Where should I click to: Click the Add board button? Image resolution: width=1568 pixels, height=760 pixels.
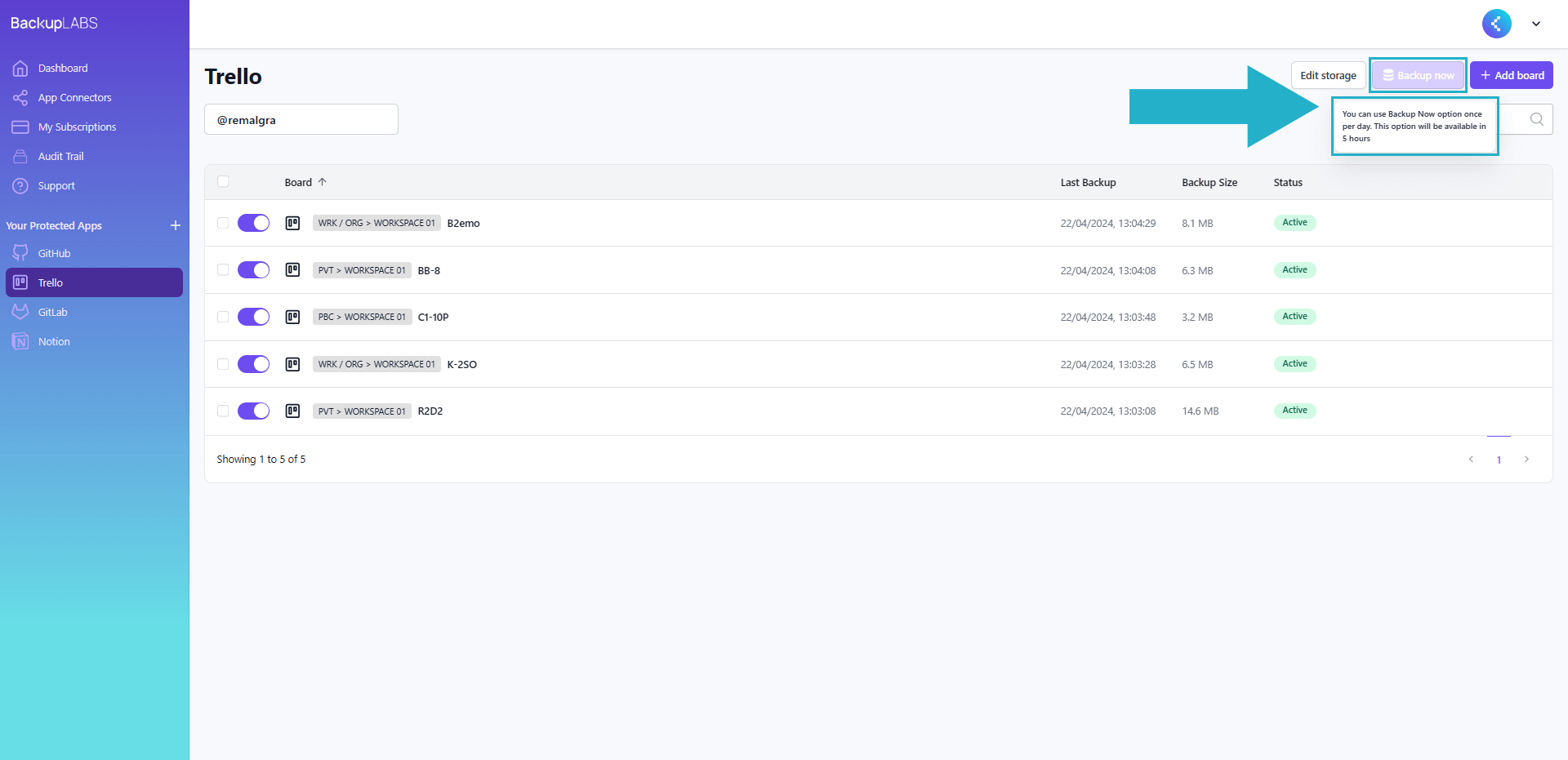pyautogui.click(x=1512, y=75)
